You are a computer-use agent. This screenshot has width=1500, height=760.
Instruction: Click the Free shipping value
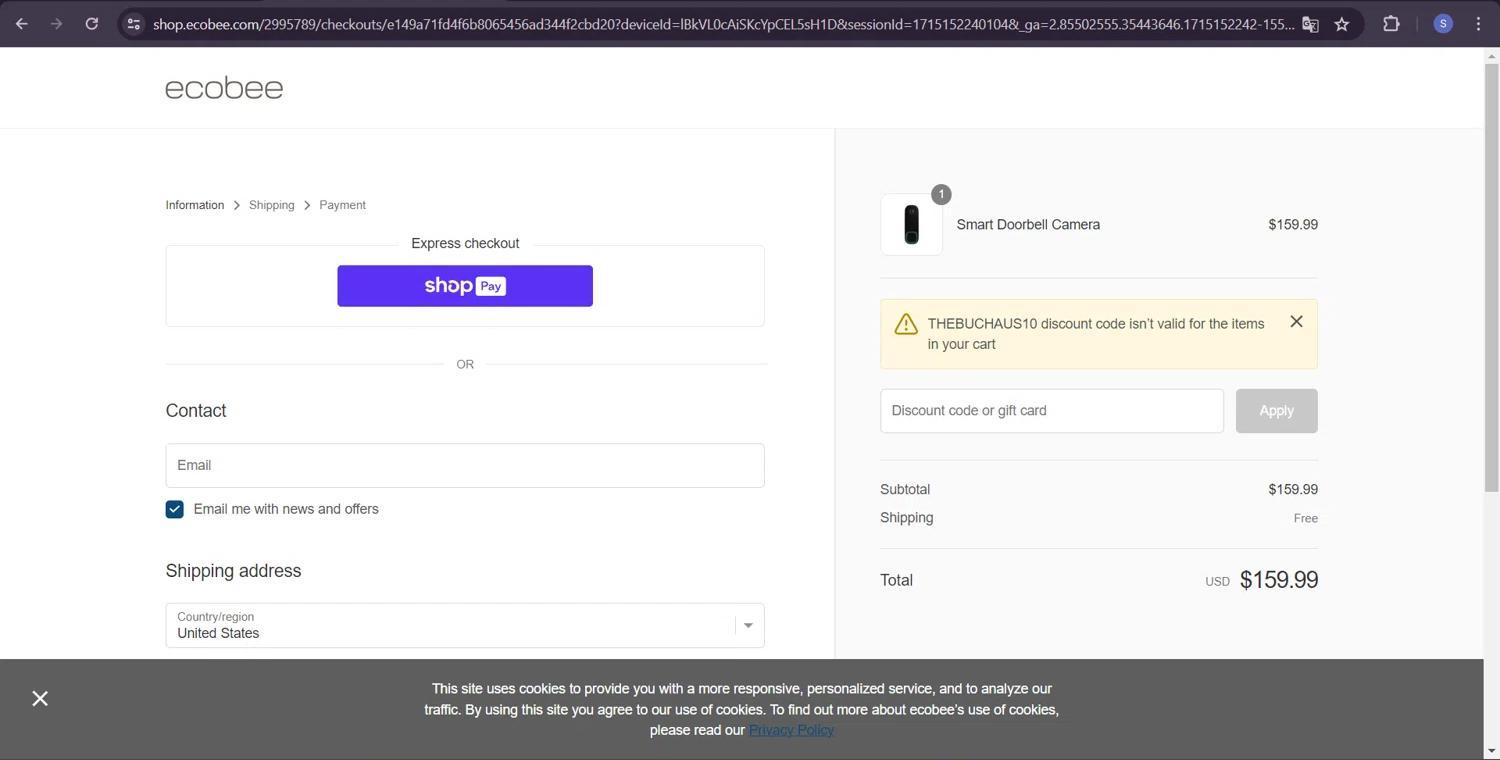(1306, 518)
